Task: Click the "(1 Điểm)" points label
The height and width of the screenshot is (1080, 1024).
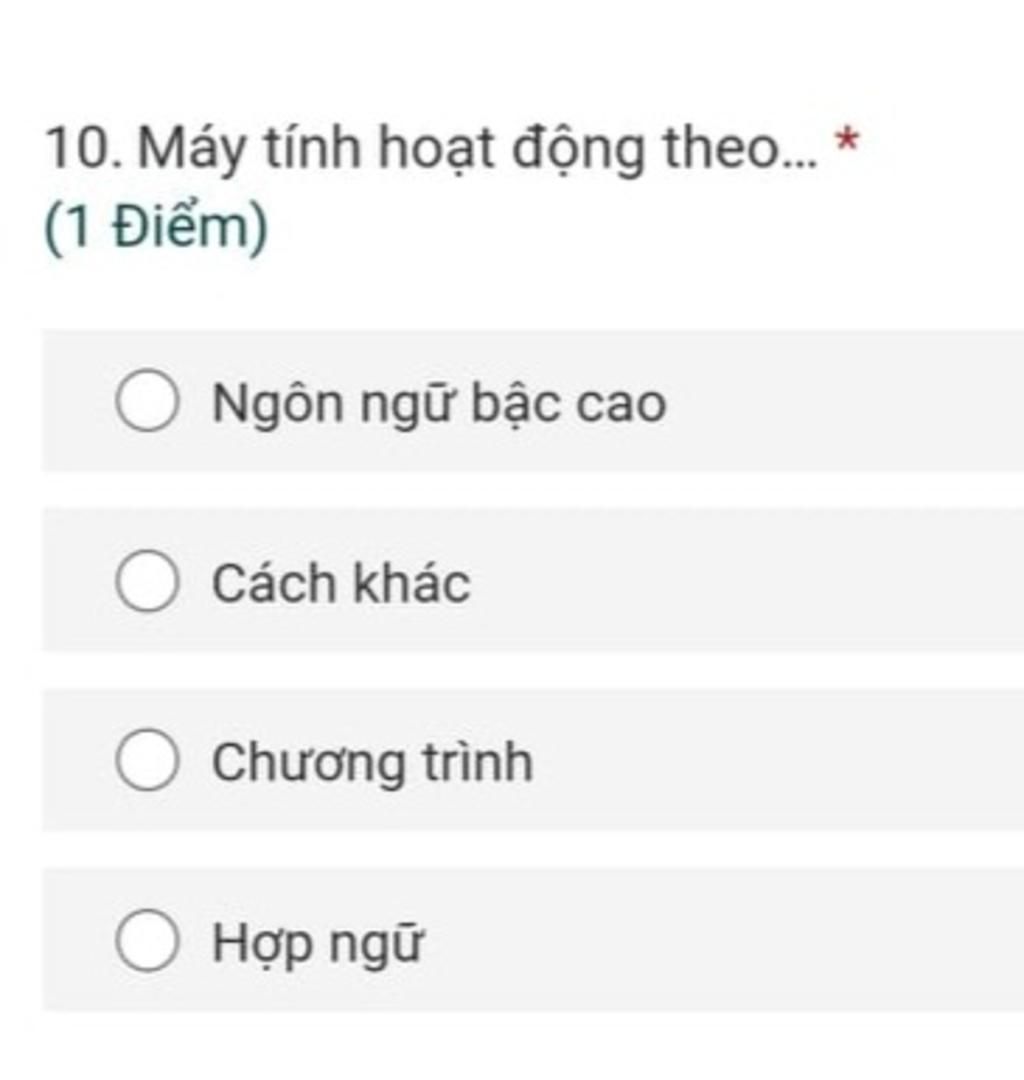Action: click(156, 228)
